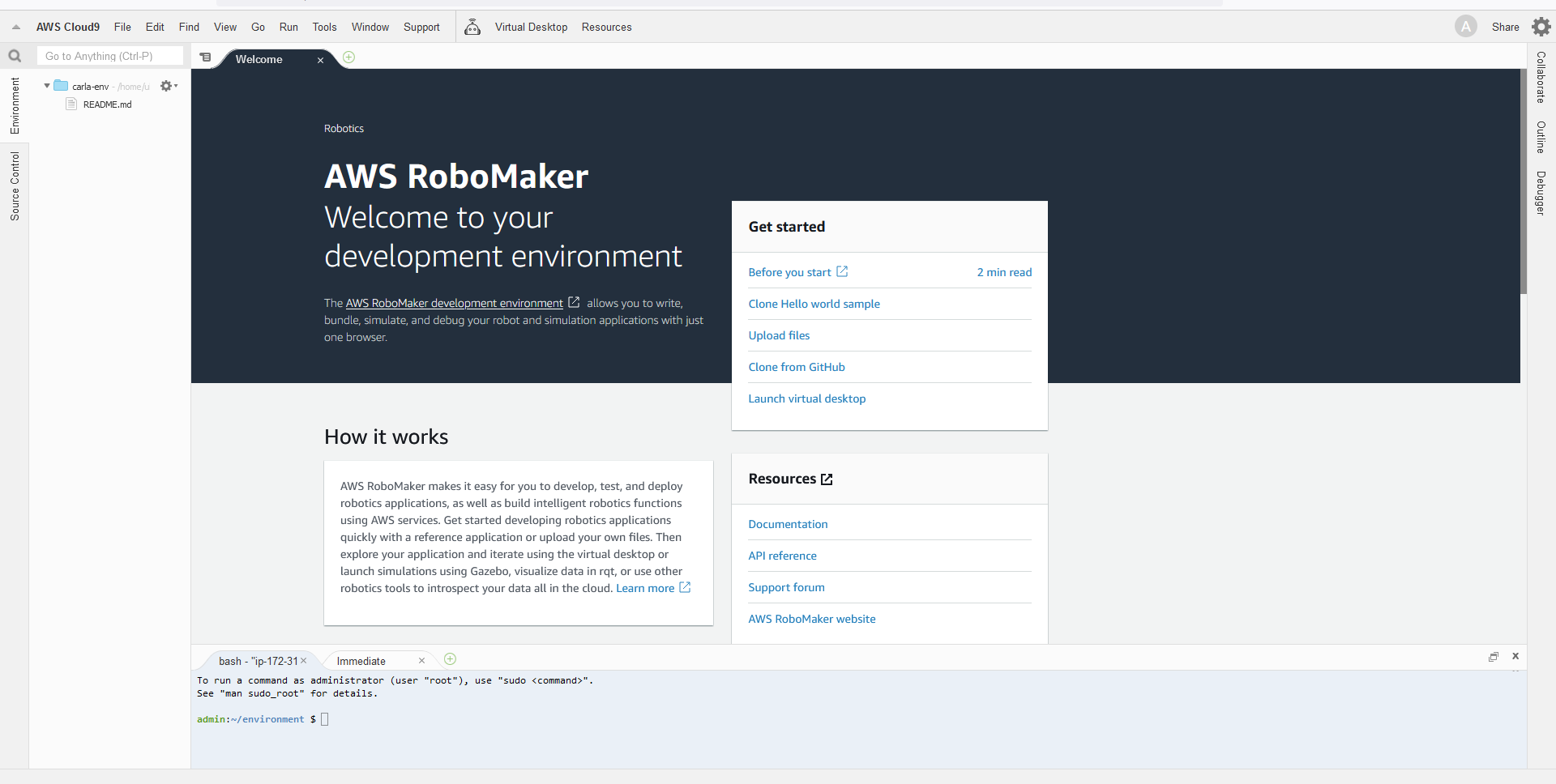Open the Find menu

point(189,27)
